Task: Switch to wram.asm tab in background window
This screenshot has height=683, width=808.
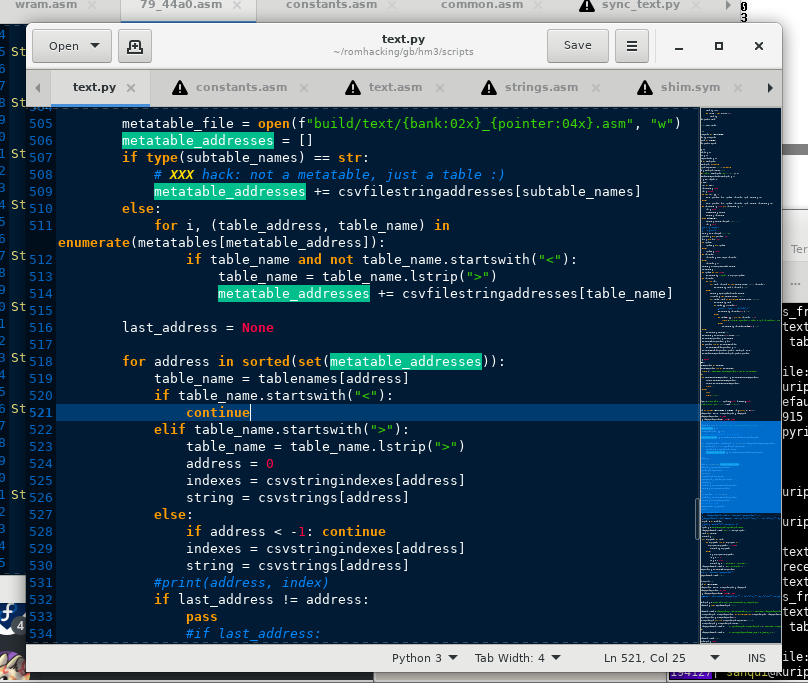Action: coord(46,5)
